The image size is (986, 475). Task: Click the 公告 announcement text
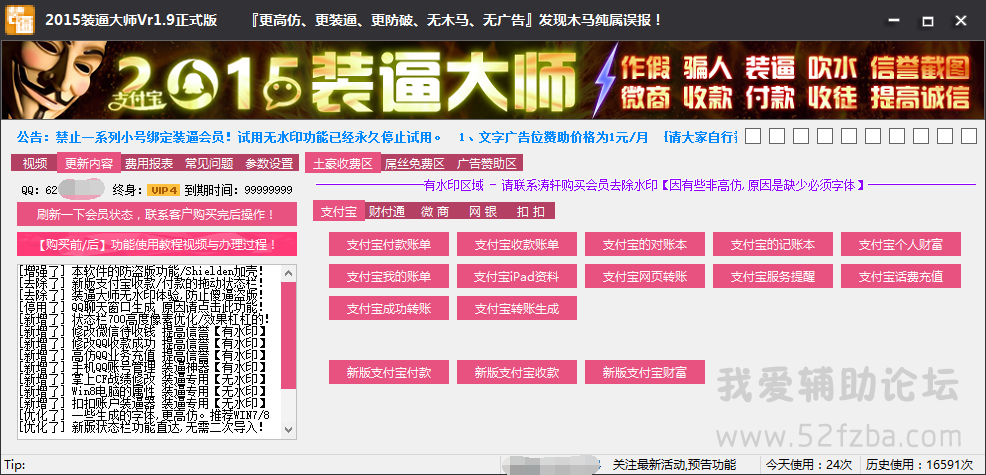pyautogui.click(x=229, y=137)
